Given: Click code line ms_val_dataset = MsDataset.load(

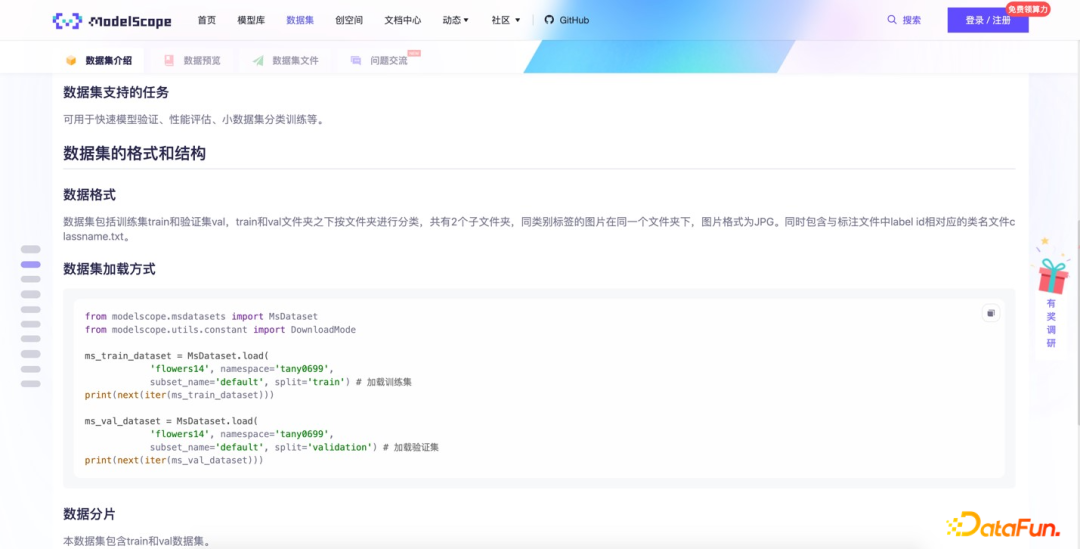Looking at the screenshot, I should point(171,421).
